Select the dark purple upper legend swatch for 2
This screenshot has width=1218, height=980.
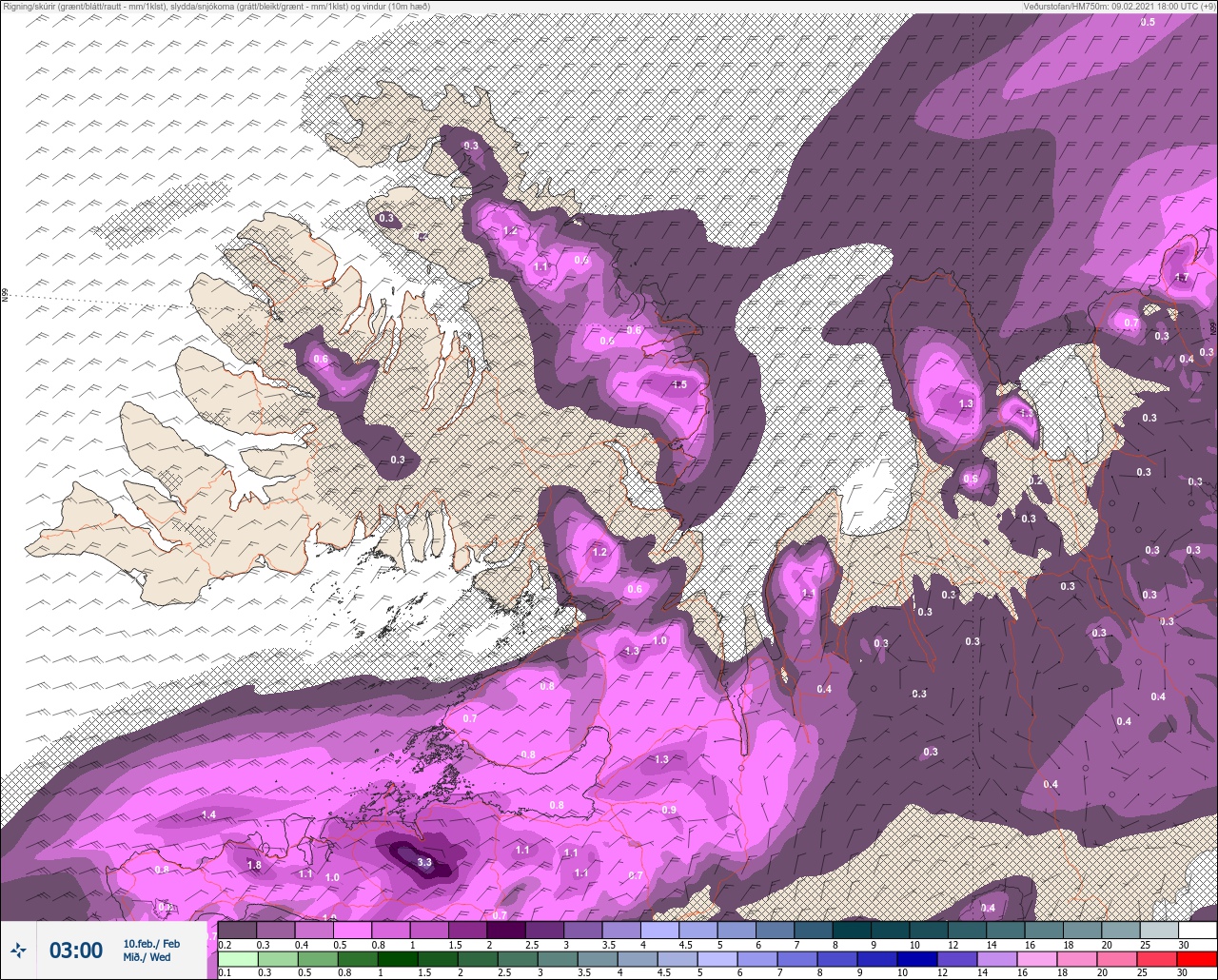506,930
